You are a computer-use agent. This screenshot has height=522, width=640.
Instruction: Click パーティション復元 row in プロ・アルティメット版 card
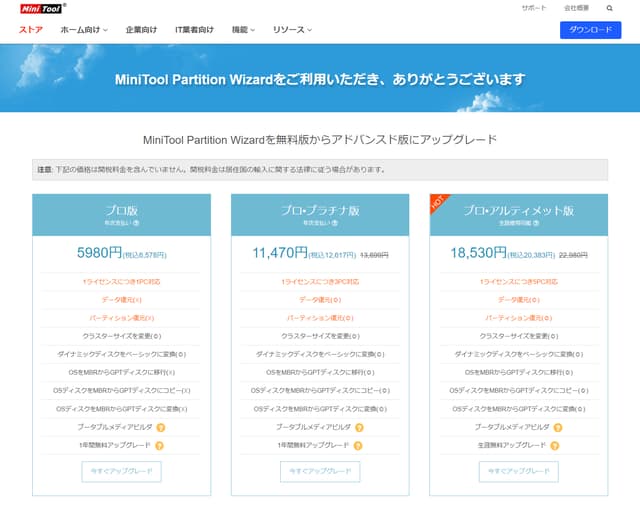tap(519, 318)
